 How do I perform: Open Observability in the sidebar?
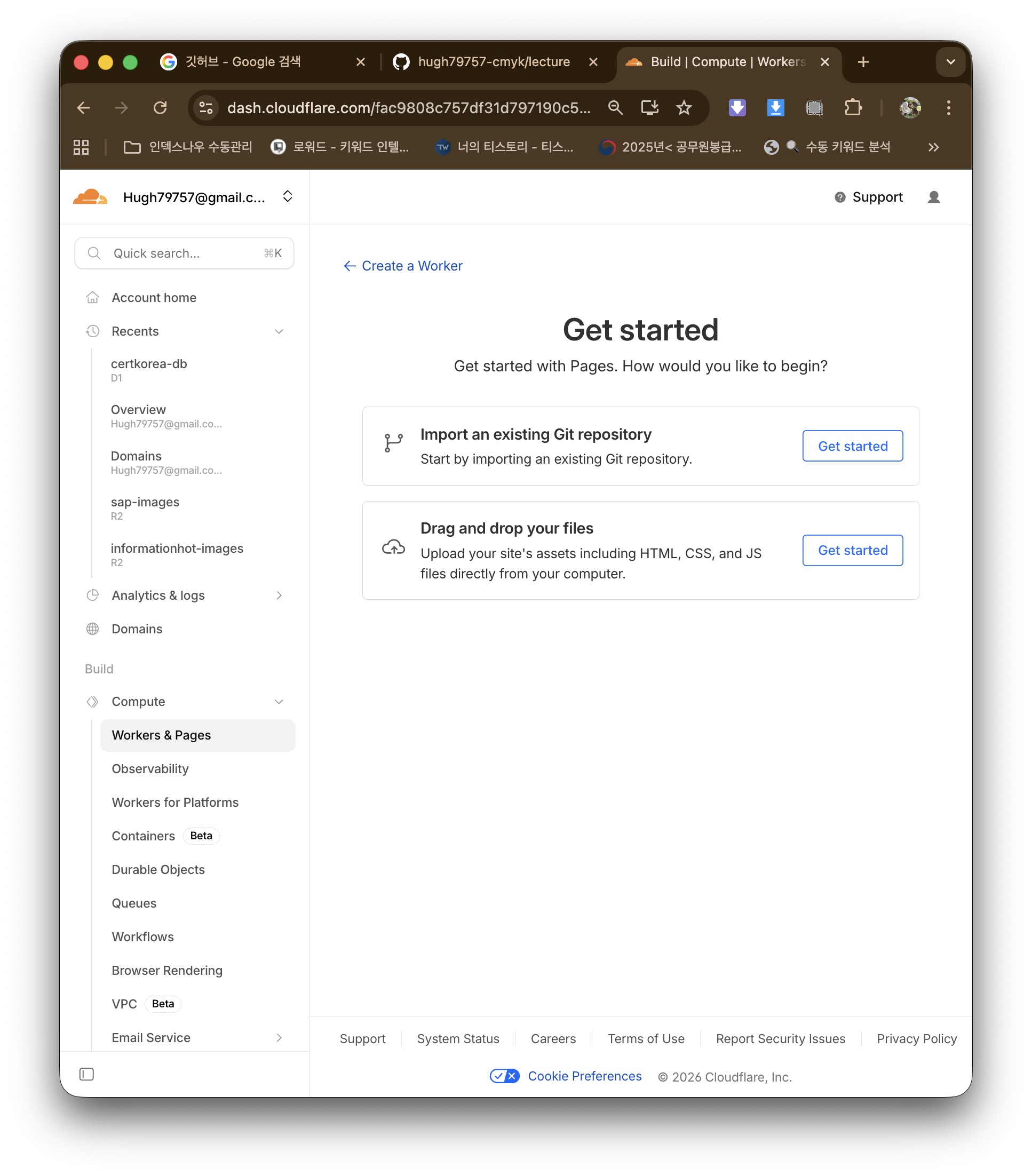(x=150, y=769)
